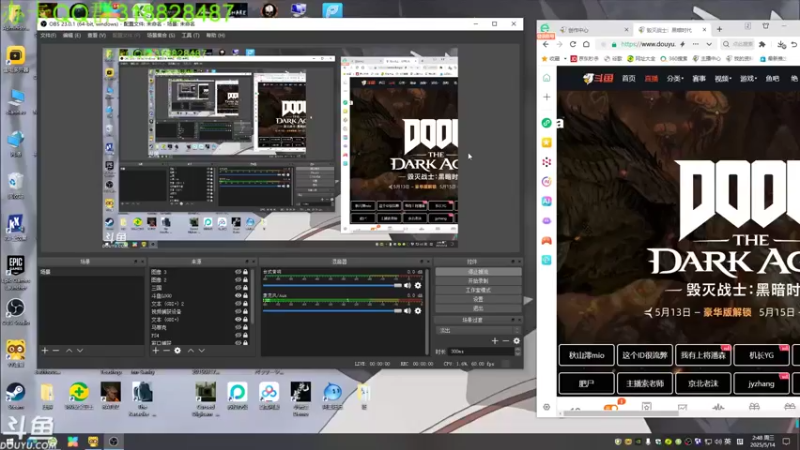Hide the 三国 source
Viewport: 800px width, 450px height.
(238, 288)
